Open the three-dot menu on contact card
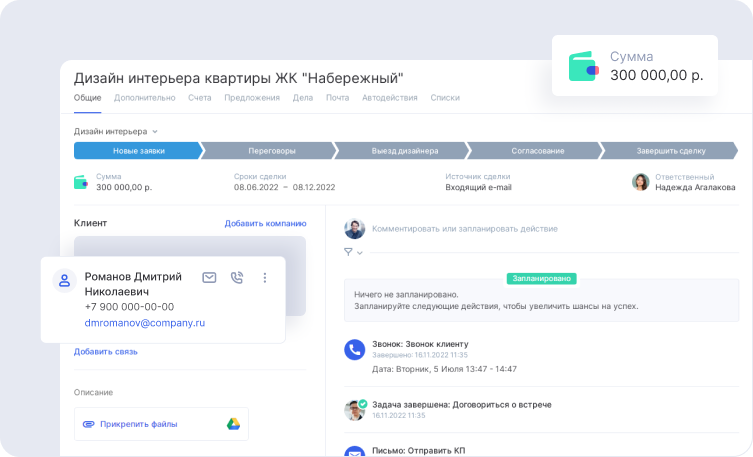The width and height of the screenshot is (753, 457). tap(265, 278)
